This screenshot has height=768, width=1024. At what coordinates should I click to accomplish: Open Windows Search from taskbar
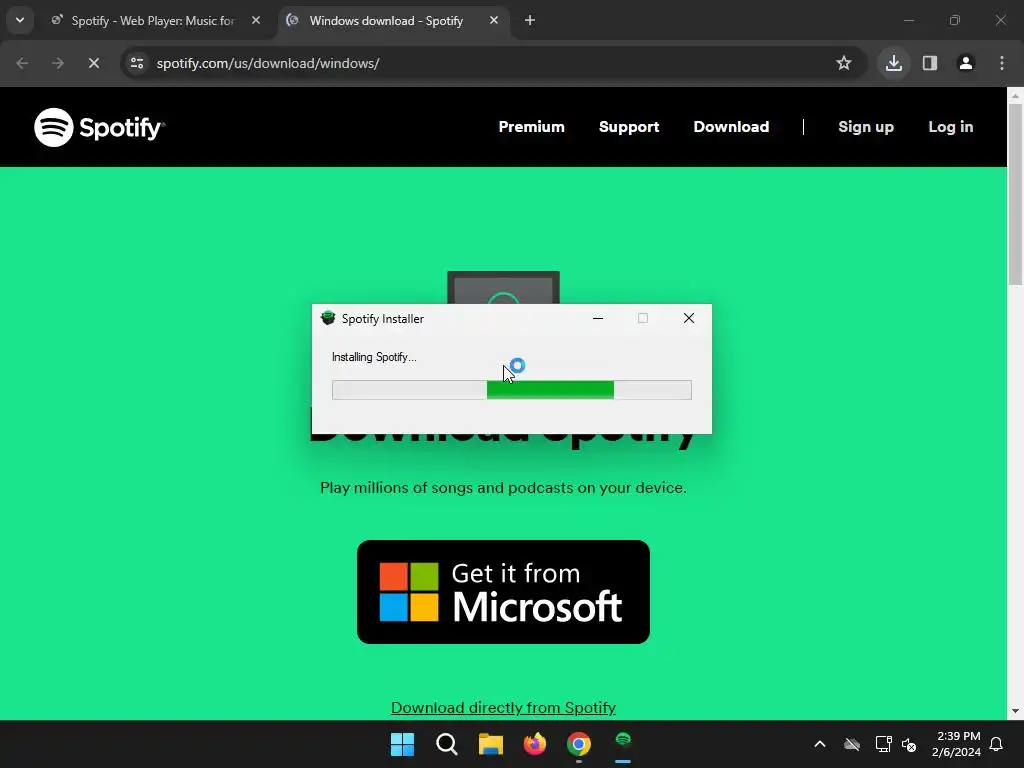(447, 744)
